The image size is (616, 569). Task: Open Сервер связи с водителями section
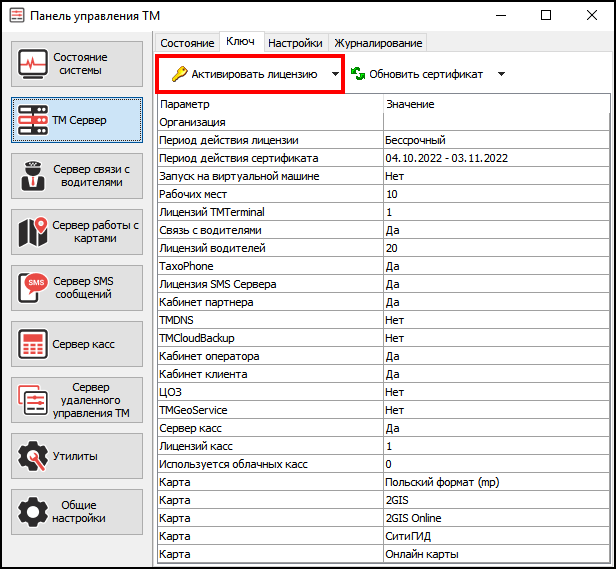tap(78, 176)
